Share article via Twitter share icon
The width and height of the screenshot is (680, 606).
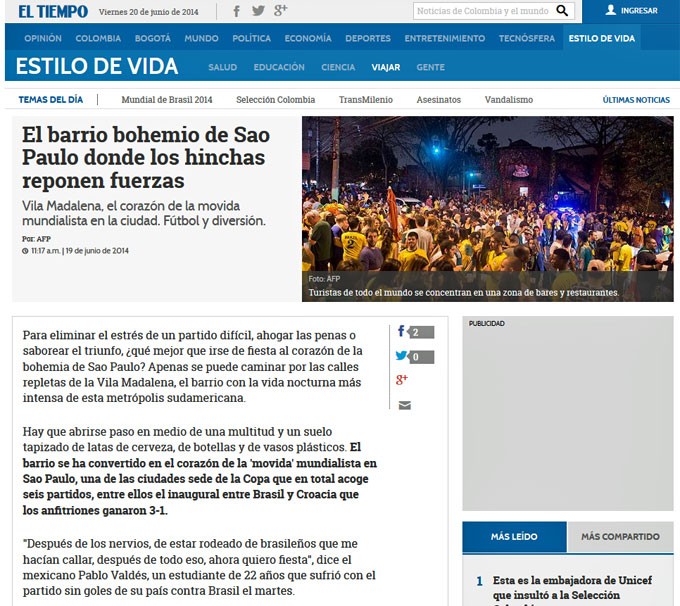coord(402,356)
